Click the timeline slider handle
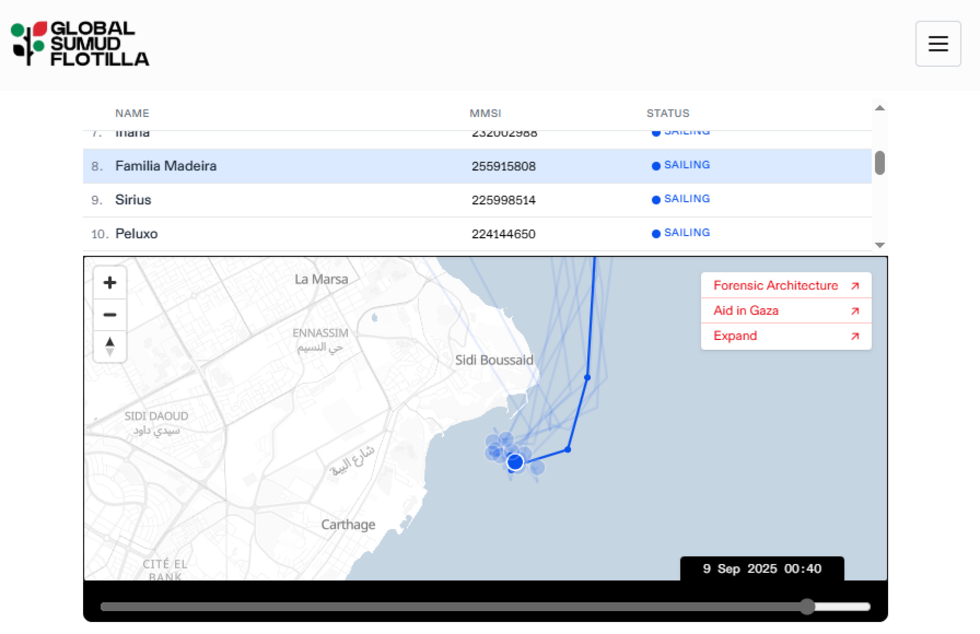 [x=807, y=606]
